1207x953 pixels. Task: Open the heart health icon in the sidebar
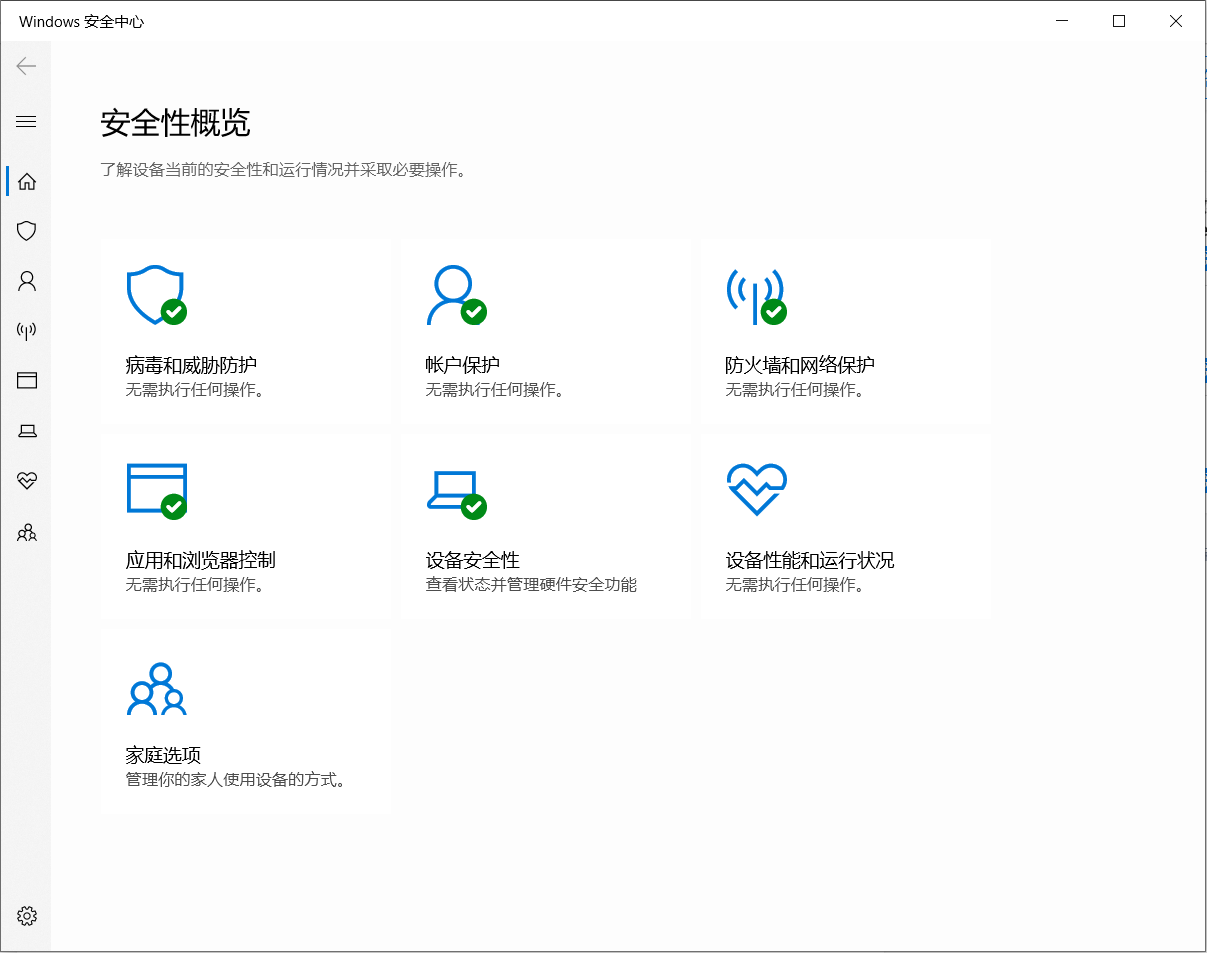pyautogui.click(x=27, y=481)
